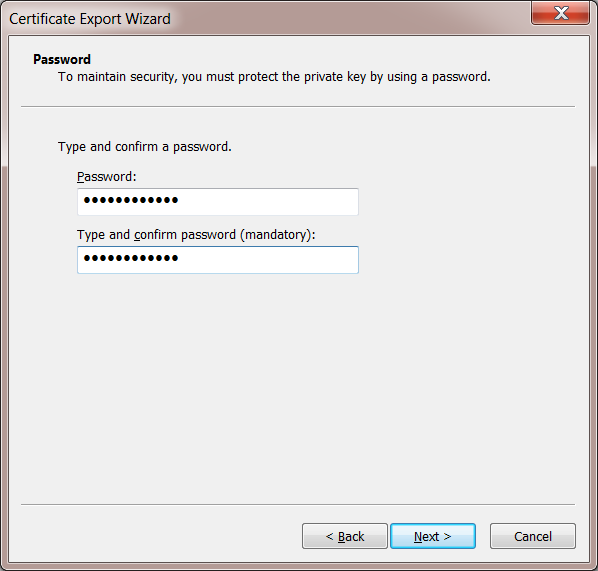Place cursor in masked dots of confirm field
The image size is (598, 571).
131,258
